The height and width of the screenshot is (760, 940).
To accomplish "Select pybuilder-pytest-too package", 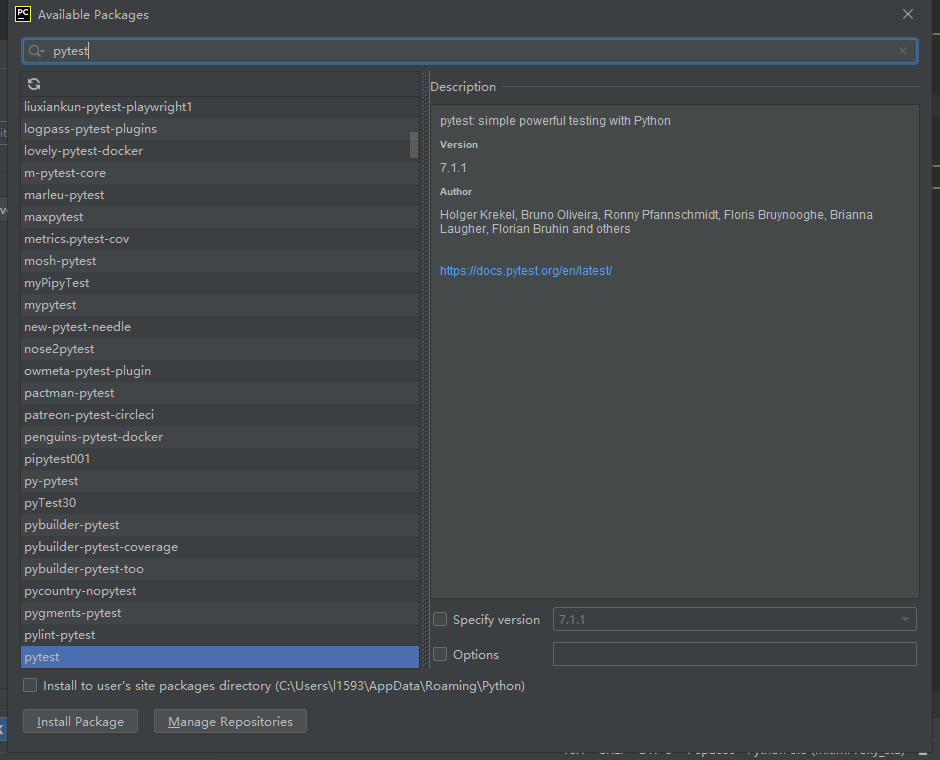I will pos(220,569).
